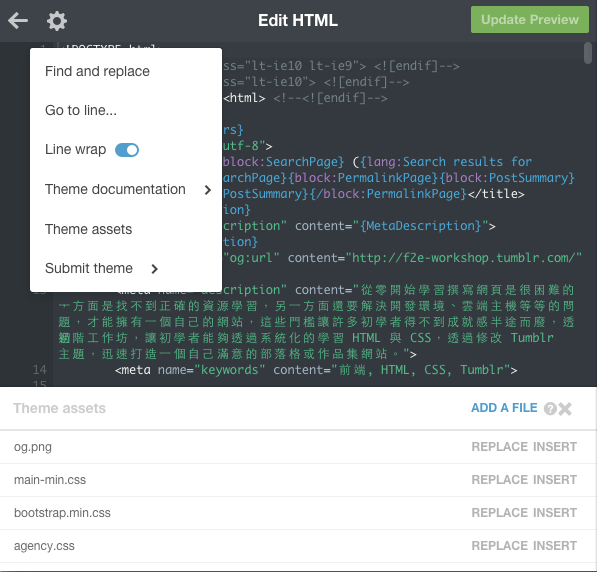This screenshot has width=597, height=572.
Task: Click the f2e-workshop.tumblr.com URL in code
Action: tap(463, 258)
